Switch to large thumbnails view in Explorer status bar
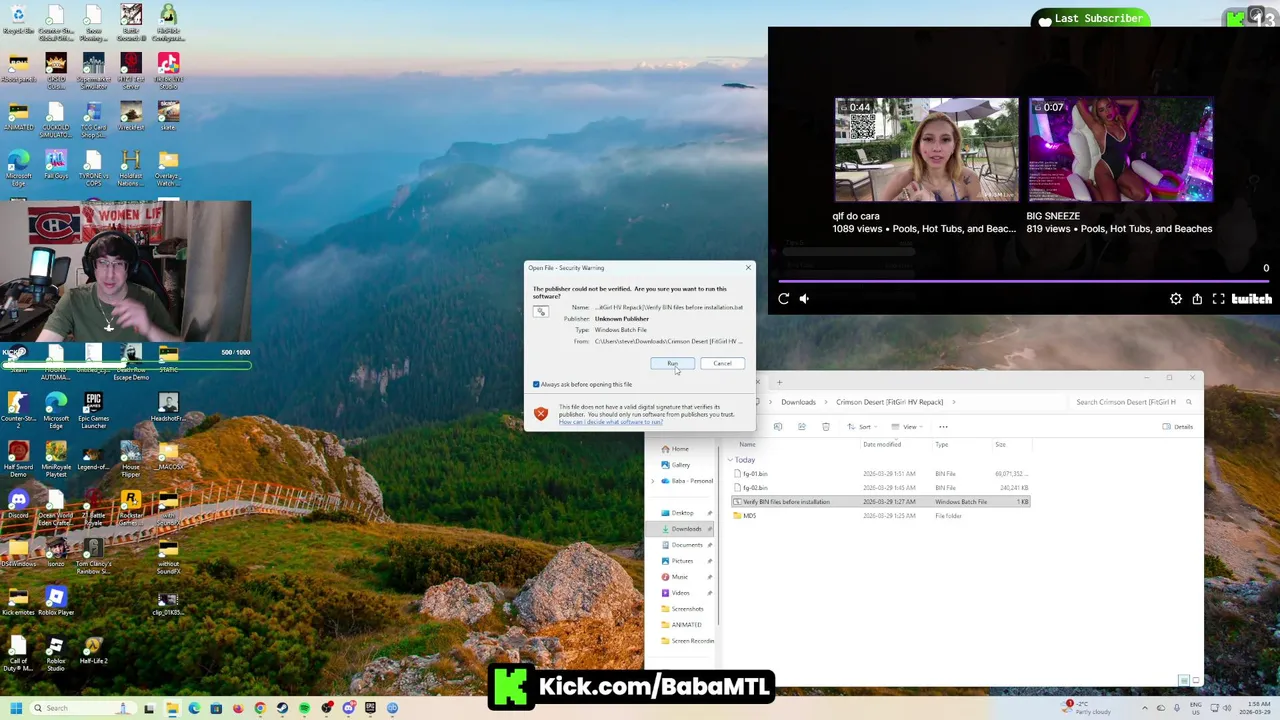The image size is (1280, 720). tap(1195, 681)
